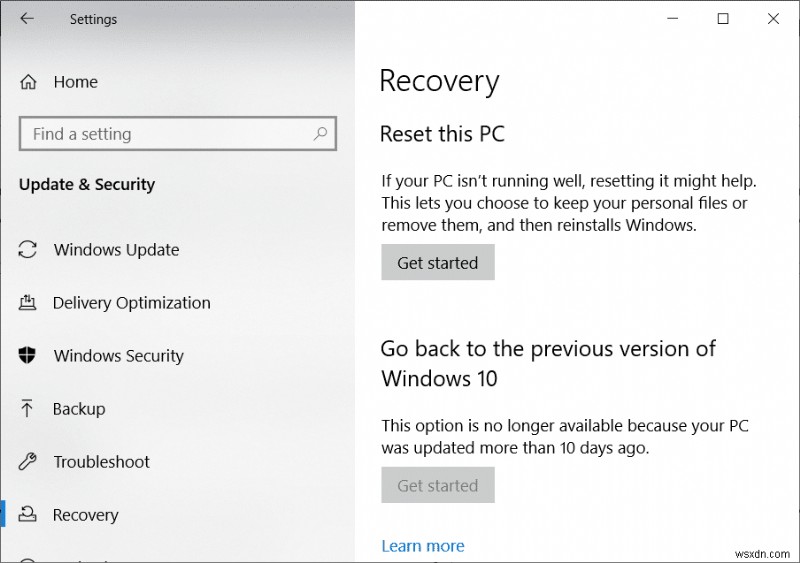Screen dimensions: 800x563
Task: Go to Settings Home
Action: click(75, 82)
